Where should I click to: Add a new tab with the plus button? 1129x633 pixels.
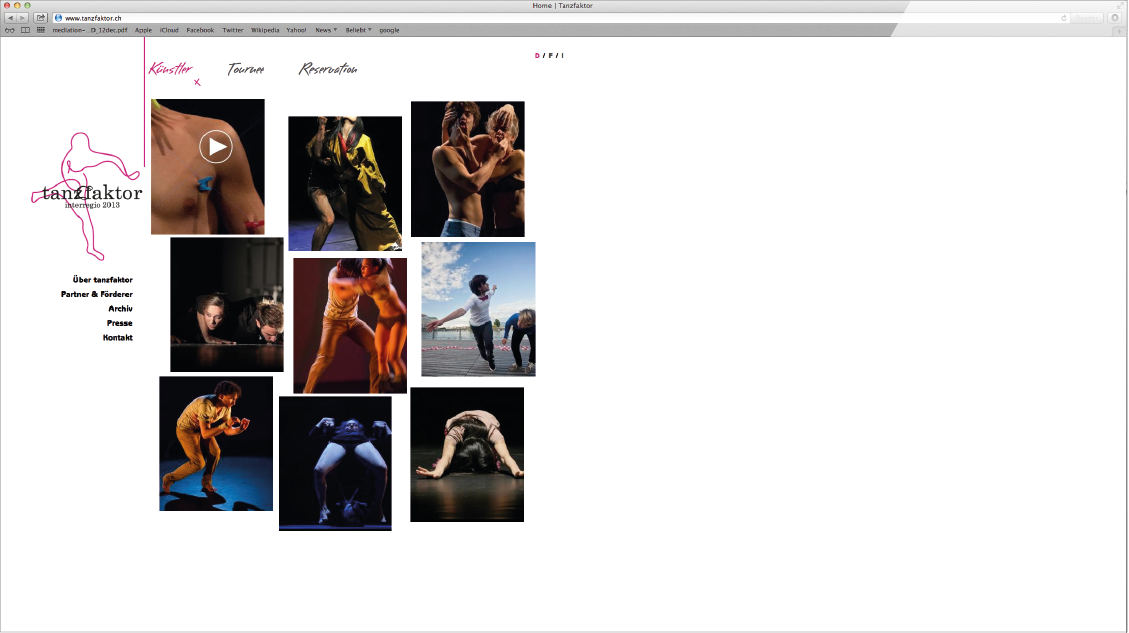click(x=1119, y=31)
